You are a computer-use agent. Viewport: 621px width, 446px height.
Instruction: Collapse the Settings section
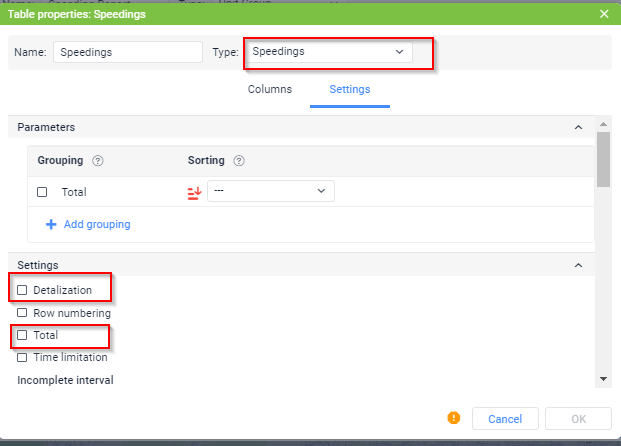[578, 265]
